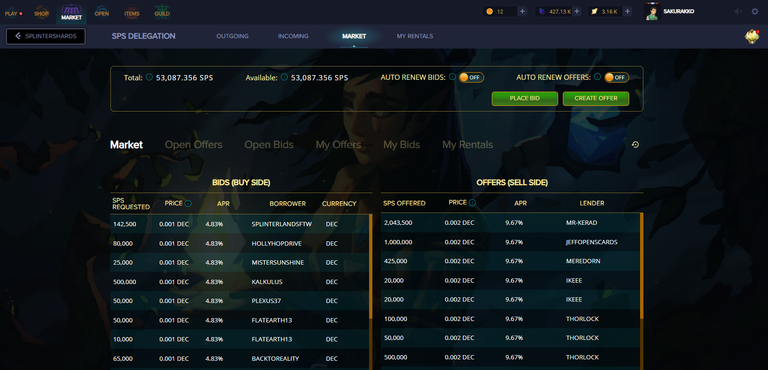Screen dimensions: 768x370
Task: Click the APR header in Offers table
Action: [x=520, y=203]
